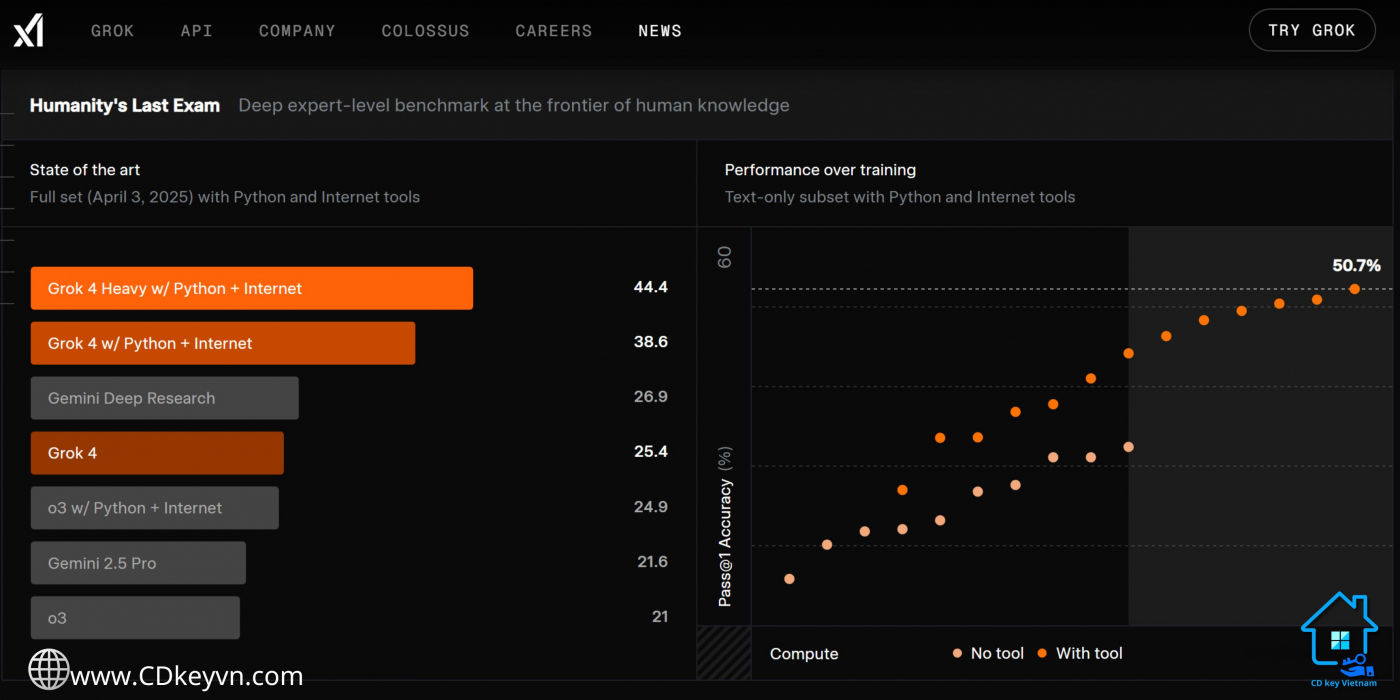Image resolution: width=1400 pixels, height=700 pixels.
Task: Click the Gemini 2.5 Pro bar
Action: click(x=138, y=563)
